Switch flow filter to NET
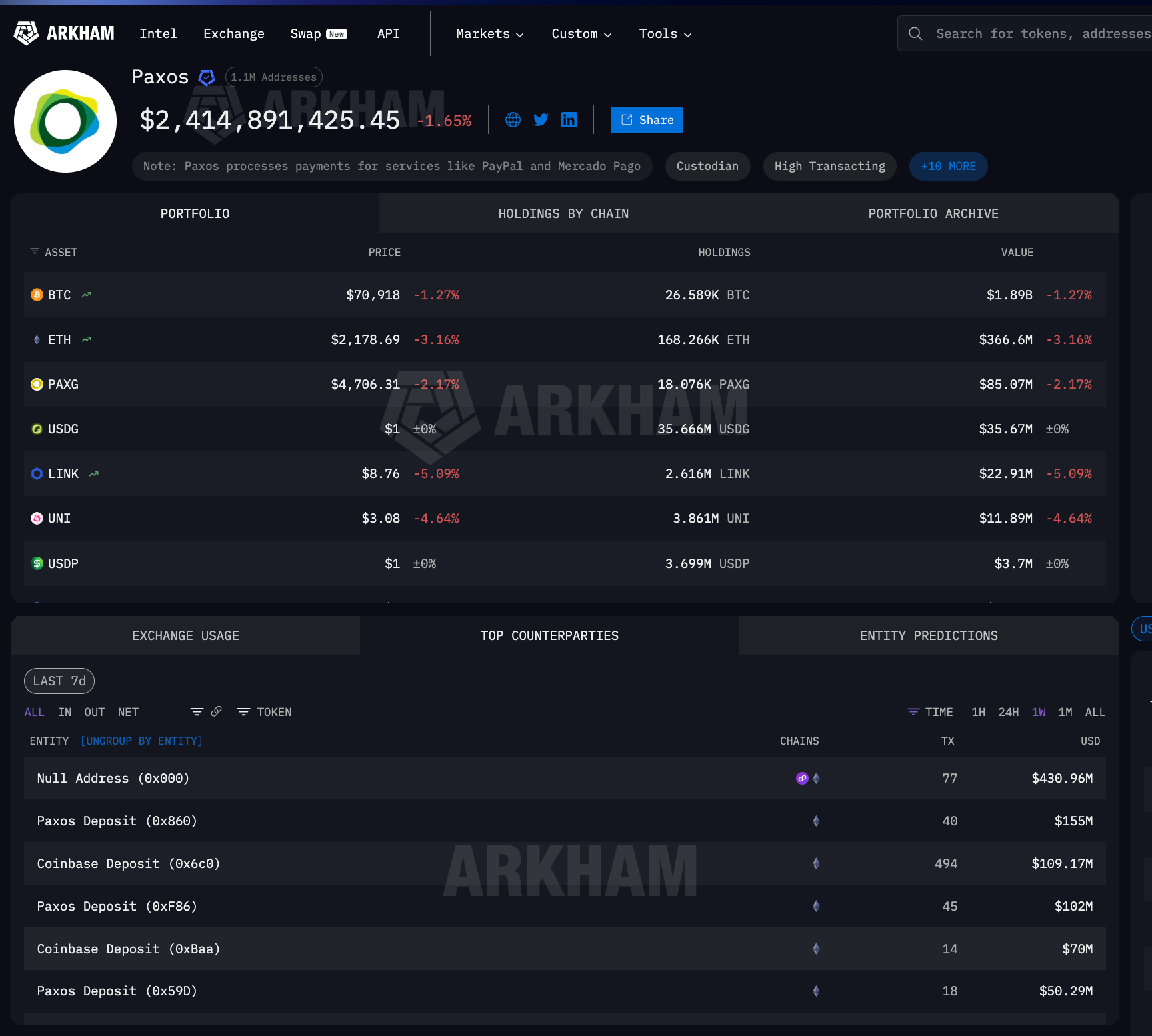Image resolution: width=1152 pixels, height=1036 pixels. 128,712
